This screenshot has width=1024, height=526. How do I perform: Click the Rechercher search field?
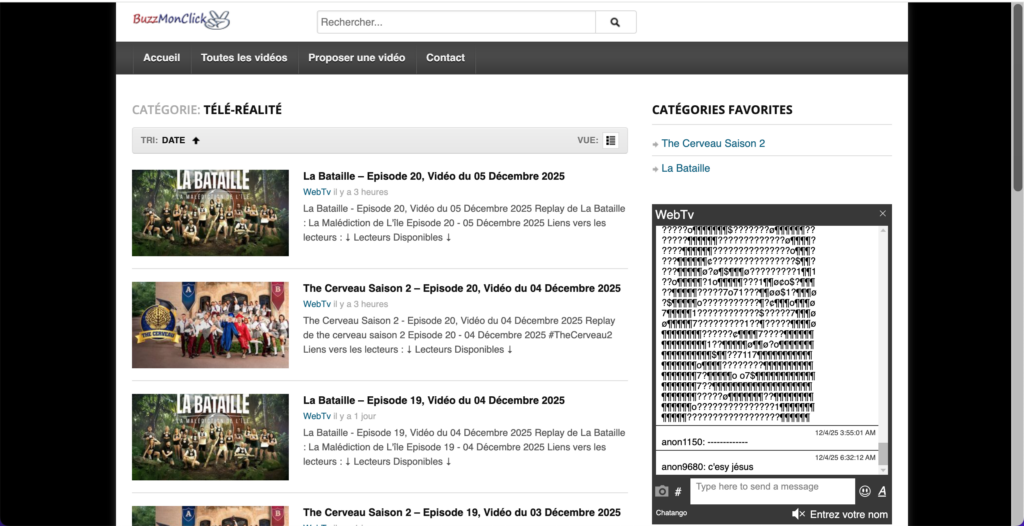click(456, 22)
